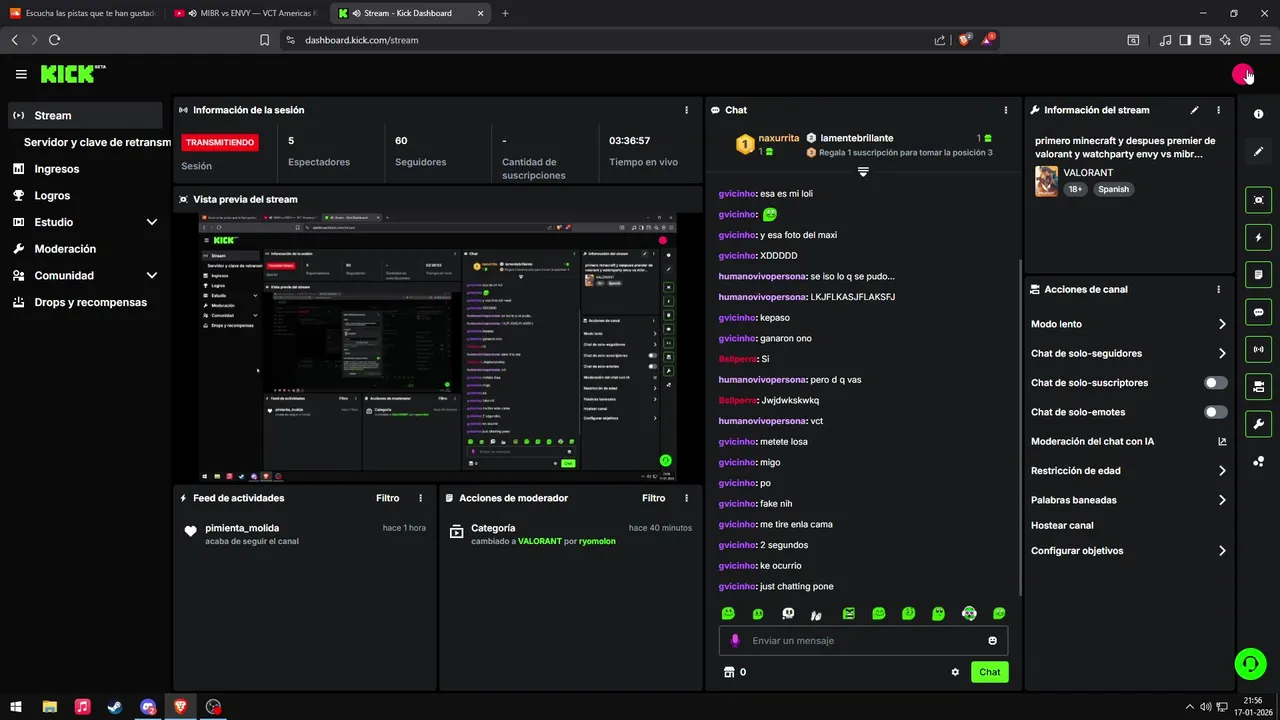Insert the angry square-face emote
This screenshot has height=720, width=1280.
849,613
